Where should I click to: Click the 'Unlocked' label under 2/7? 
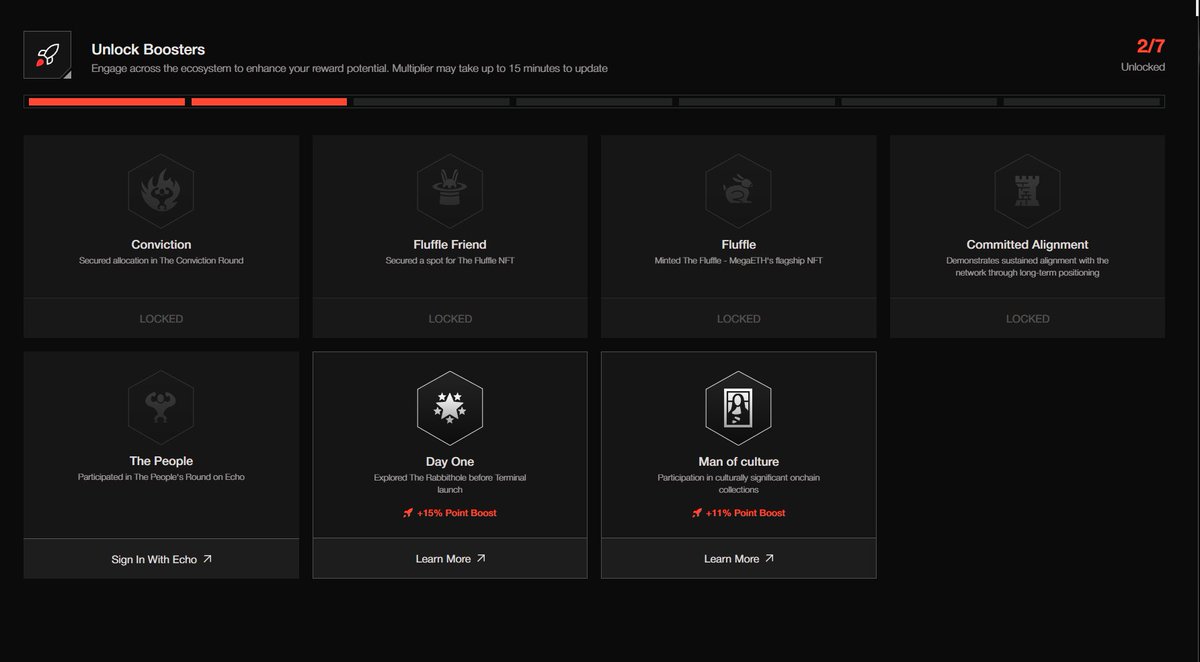point(1143,67)
